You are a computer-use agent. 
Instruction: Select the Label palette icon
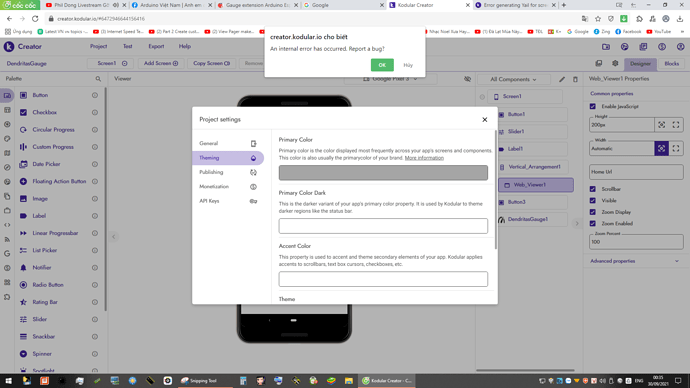[23, 216]
